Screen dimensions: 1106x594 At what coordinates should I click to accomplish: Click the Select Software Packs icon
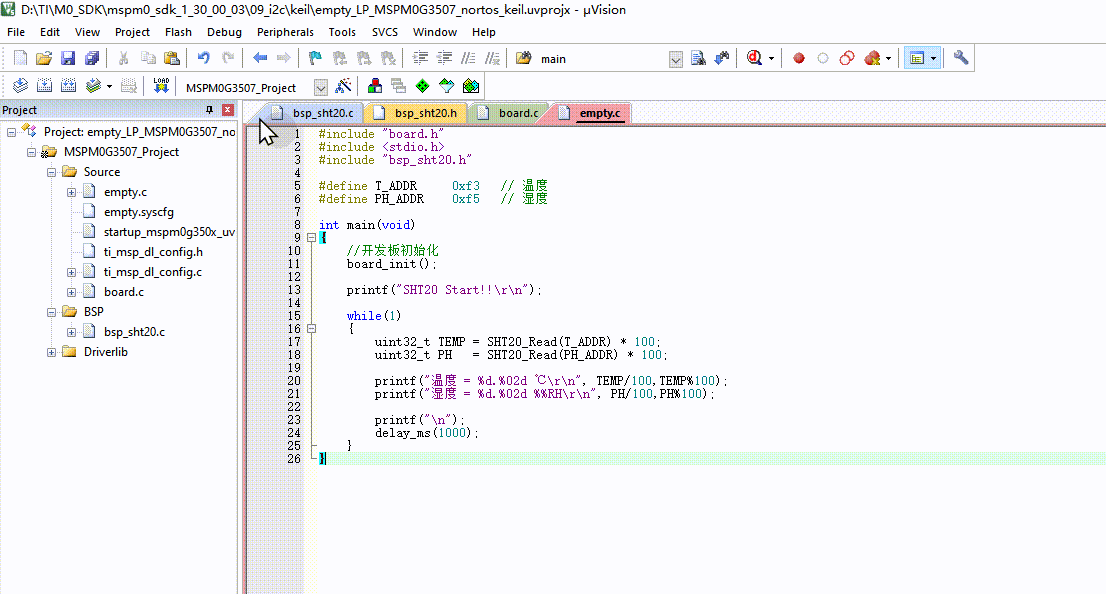click(x=446, y=86)
